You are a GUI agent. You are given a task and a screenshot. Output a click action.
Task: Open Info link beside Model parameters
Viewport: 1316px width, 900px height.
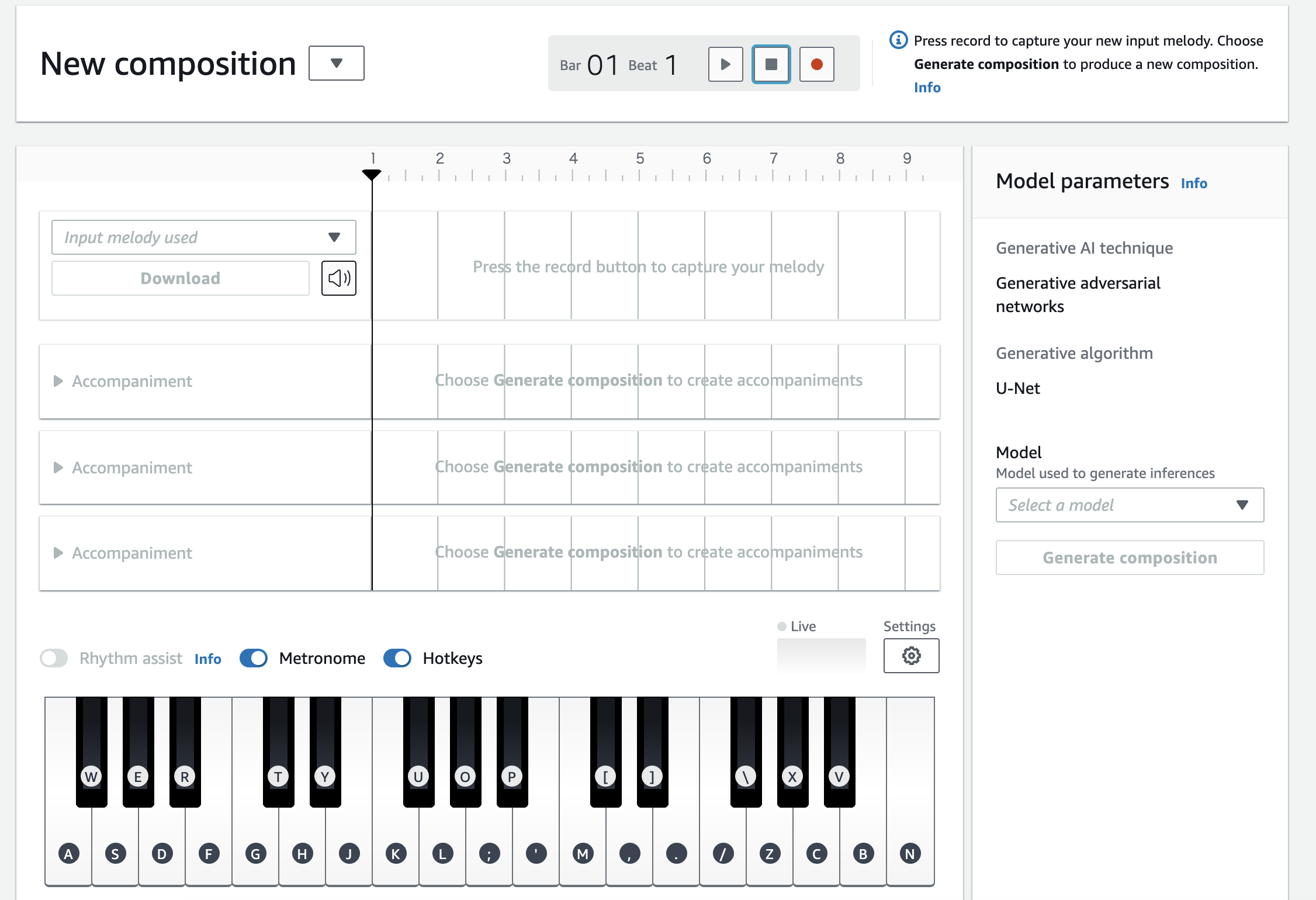click(1193, 184)
